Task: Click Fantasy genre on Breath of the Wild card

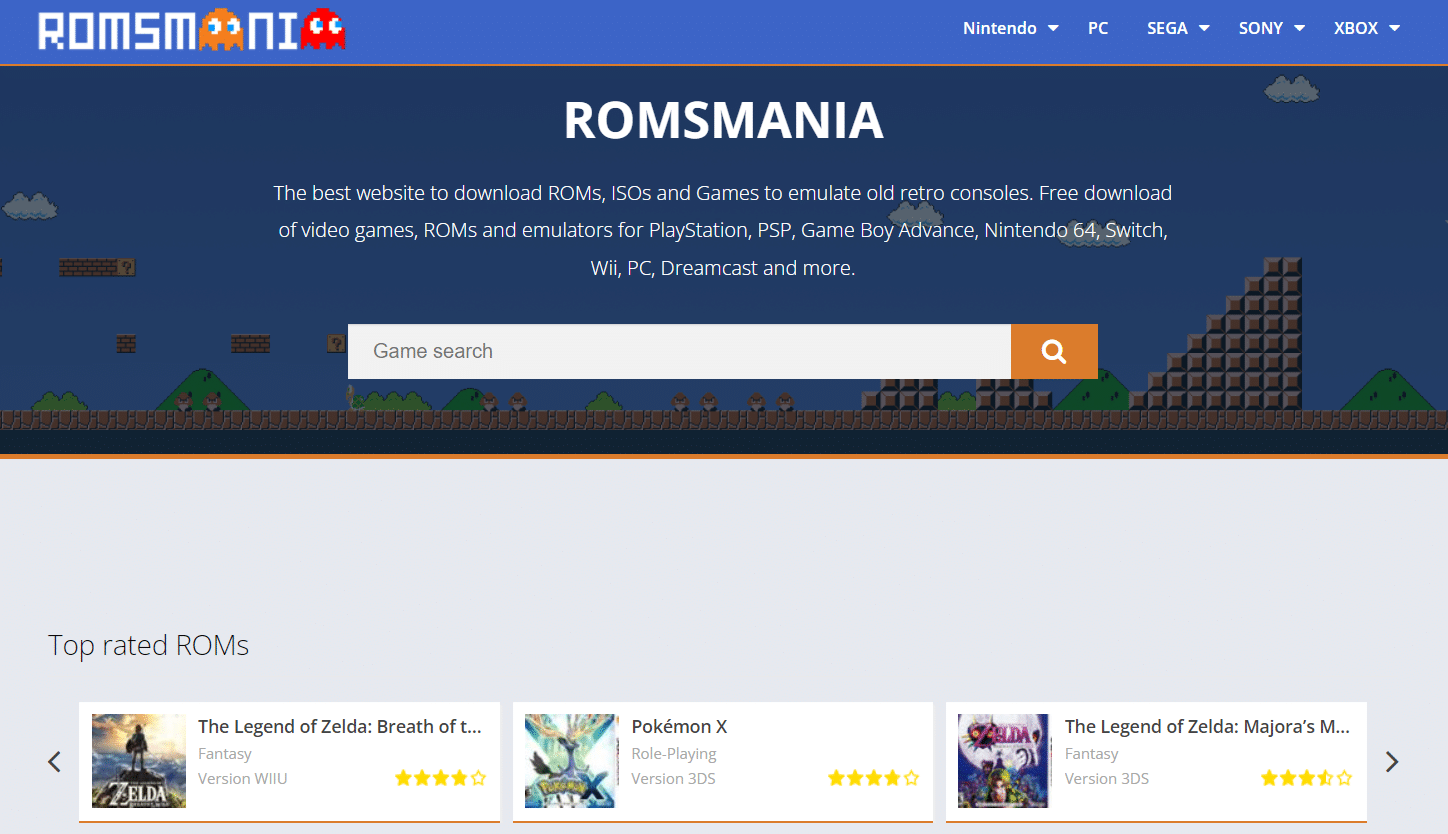Action: 224,754
